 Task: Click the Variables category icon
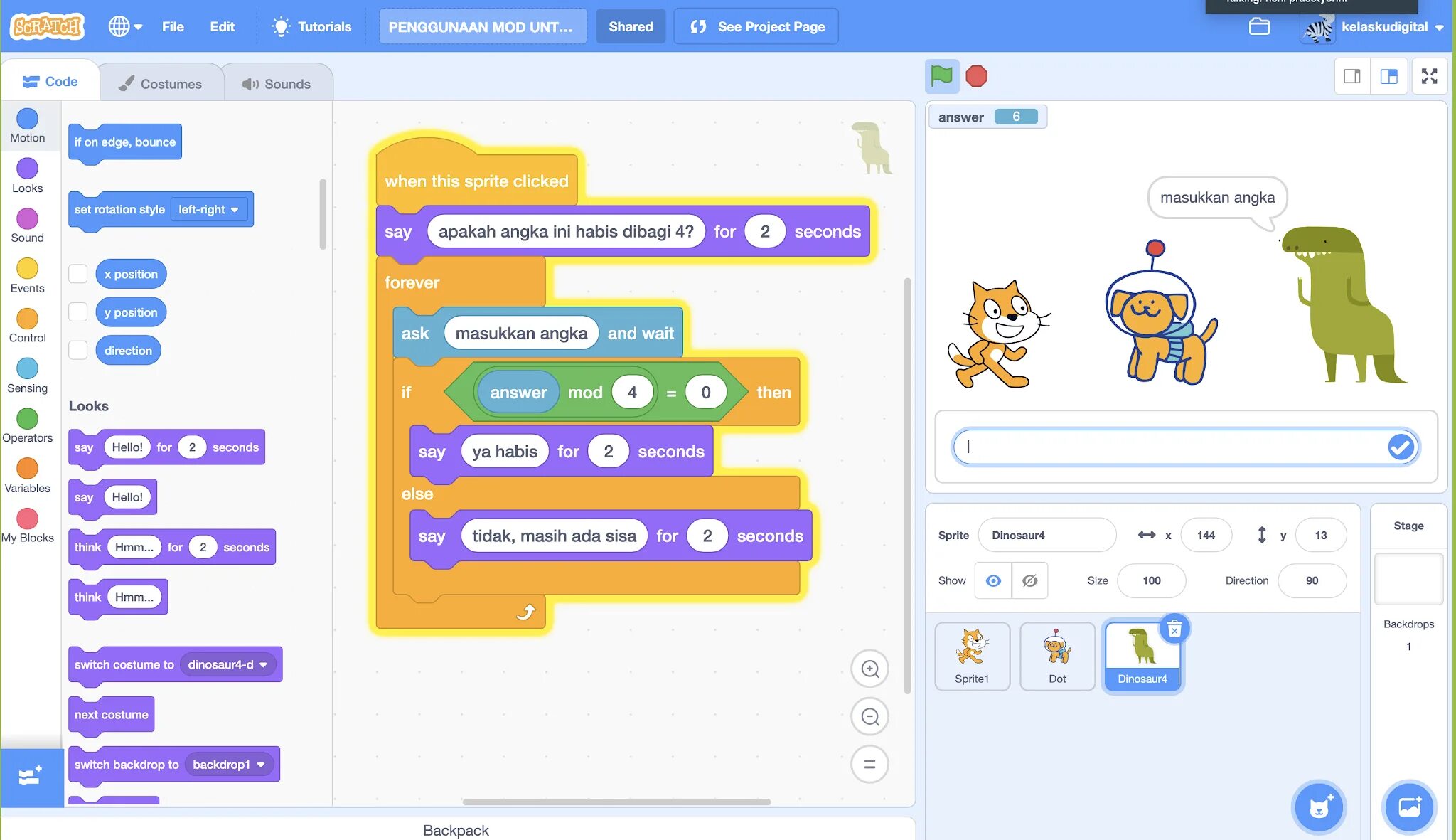(x=27, y=469)
